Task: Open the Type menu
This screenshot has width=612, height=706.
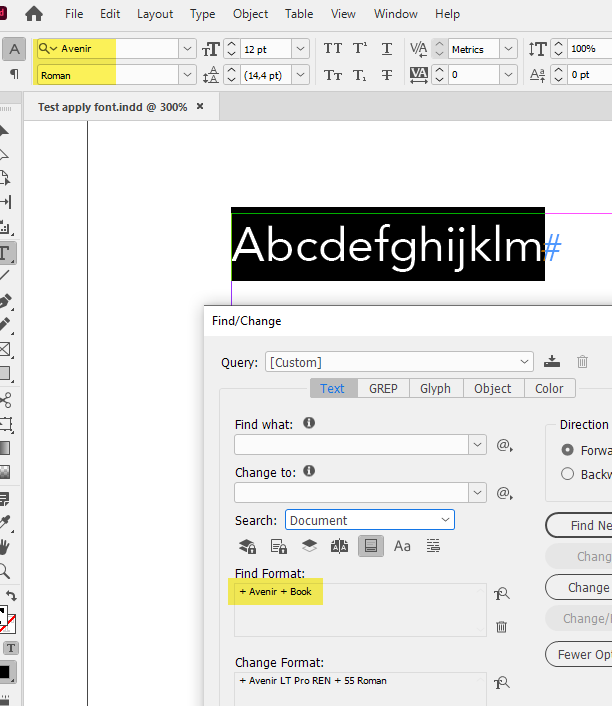Action: [x=202, y=14]
